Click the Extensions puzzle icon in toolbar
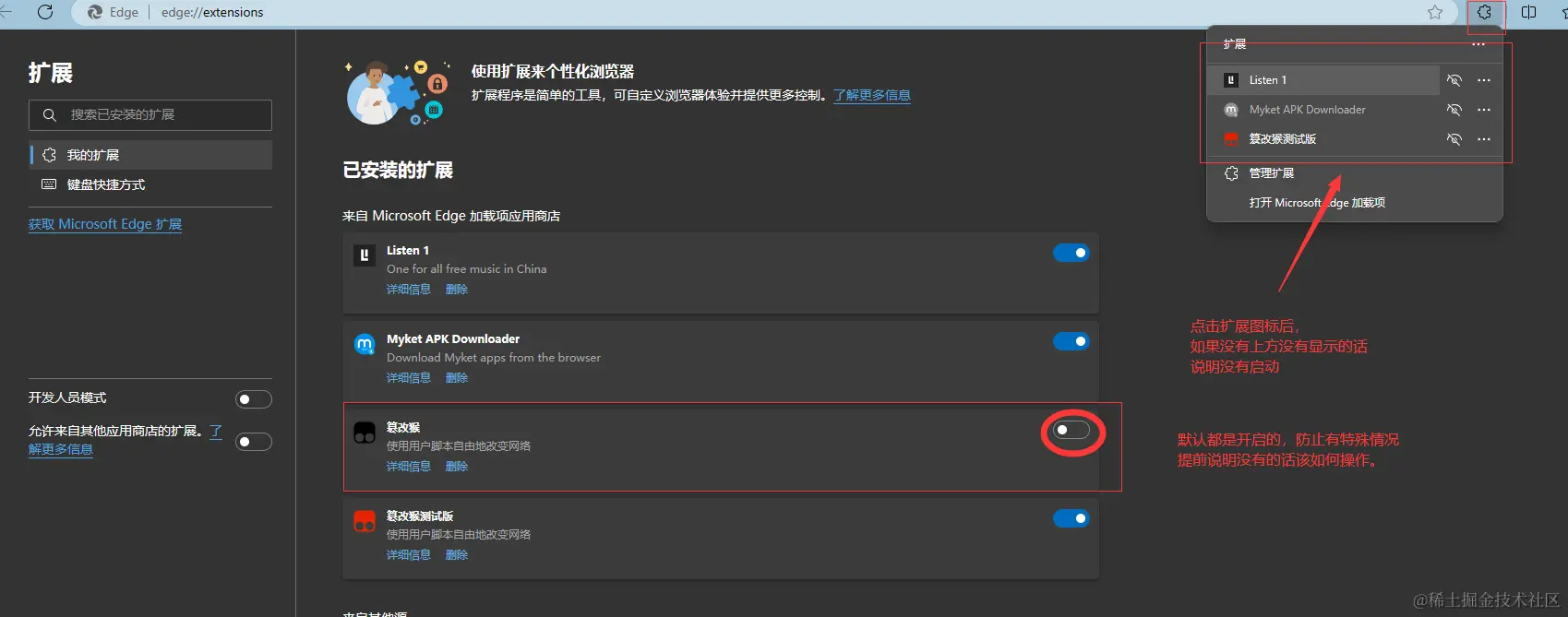The height and width of the screenshot is (617, 1568). pos(1484,12)
